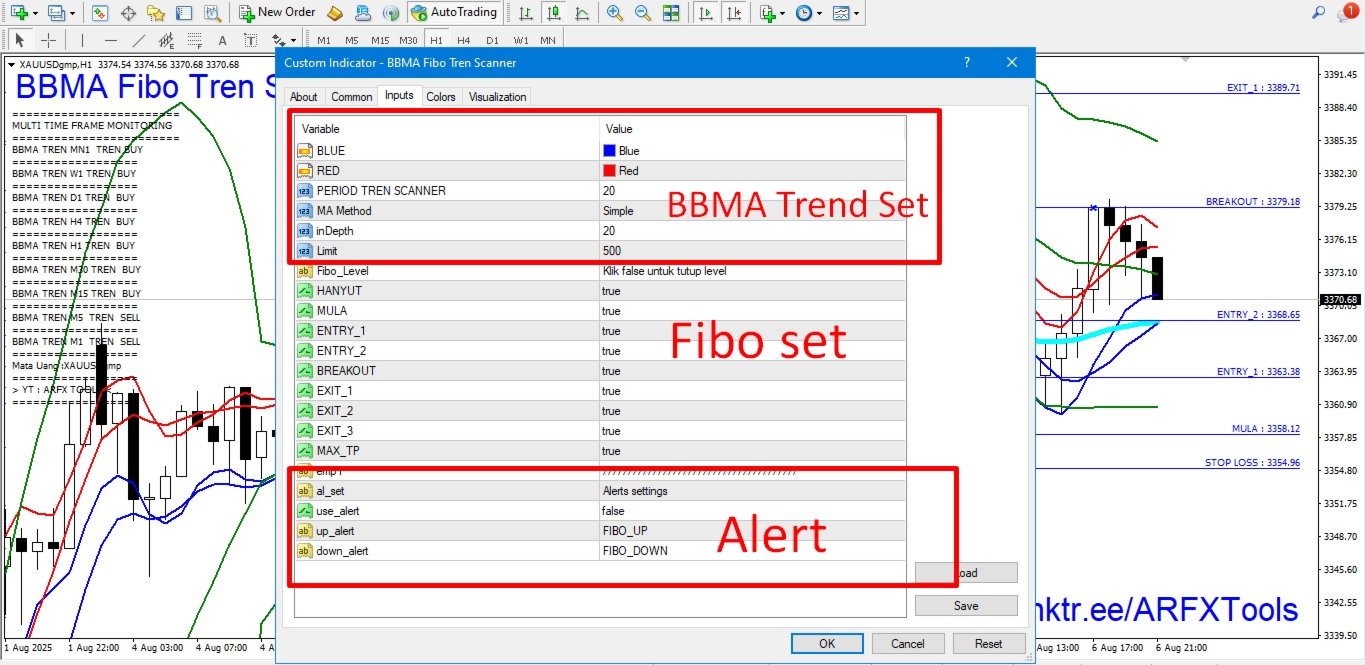Edit PERIOD TREN SCANNER value 20
The height and width of the screenshot is (665, 1365).
pos(752,190)
